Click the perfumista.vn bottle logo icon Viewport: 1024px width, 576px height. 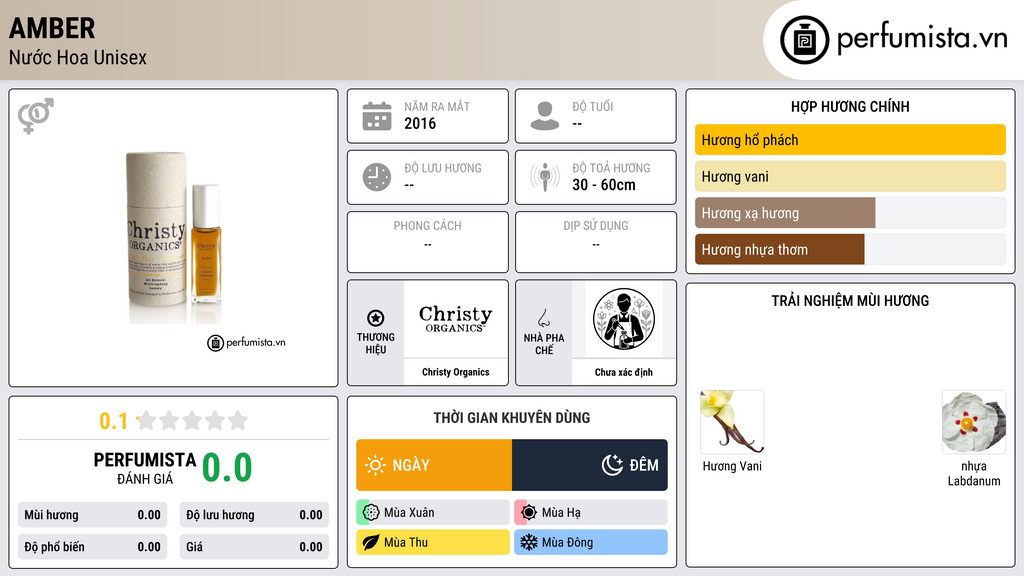tap(804, 40)
